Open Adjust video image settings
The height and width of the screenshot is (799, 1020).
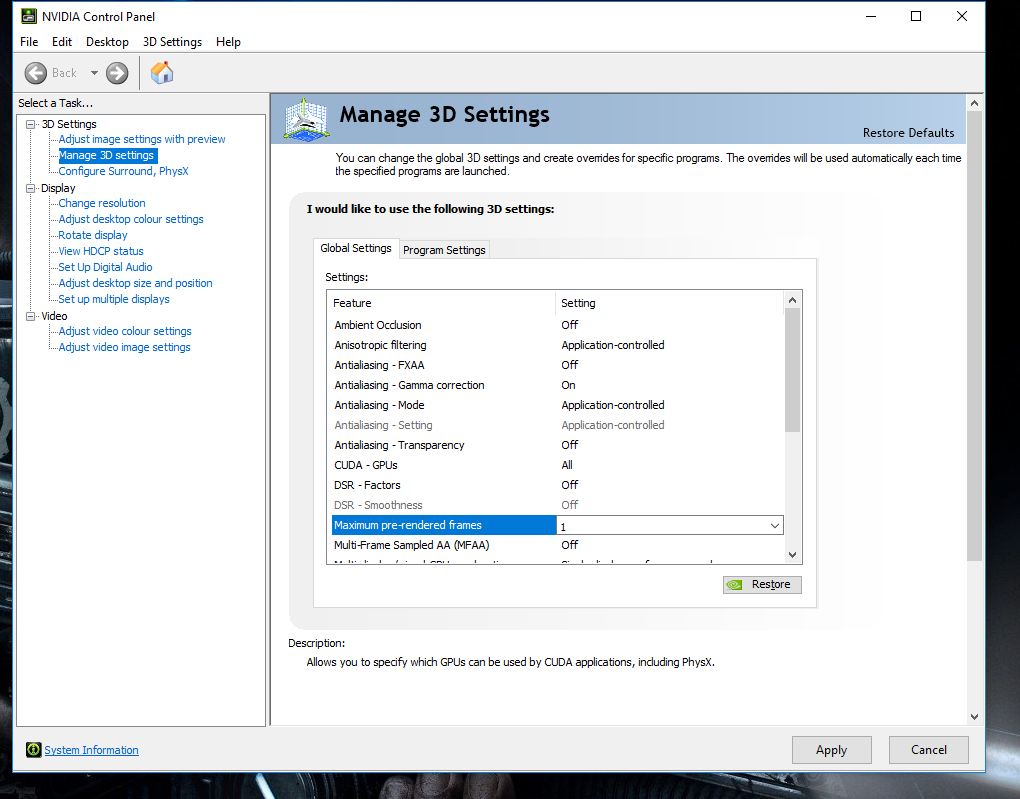tap(124, 347)
